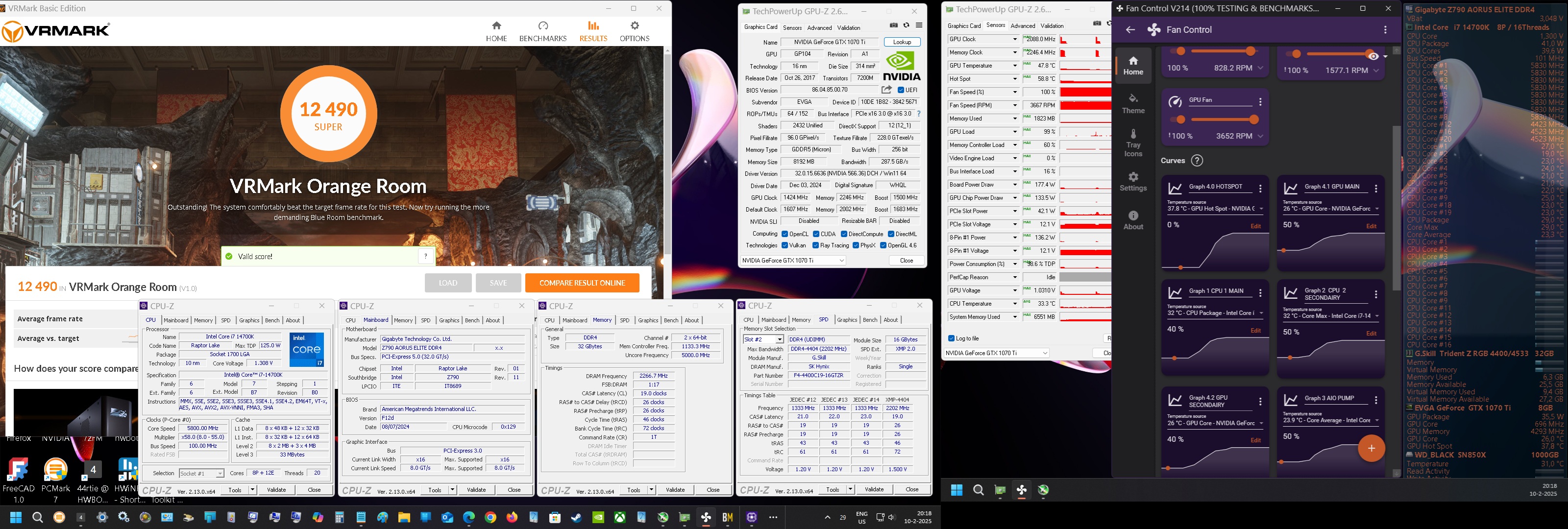Take GPU-Z Graphics Card window screenshot

[894, 25]
